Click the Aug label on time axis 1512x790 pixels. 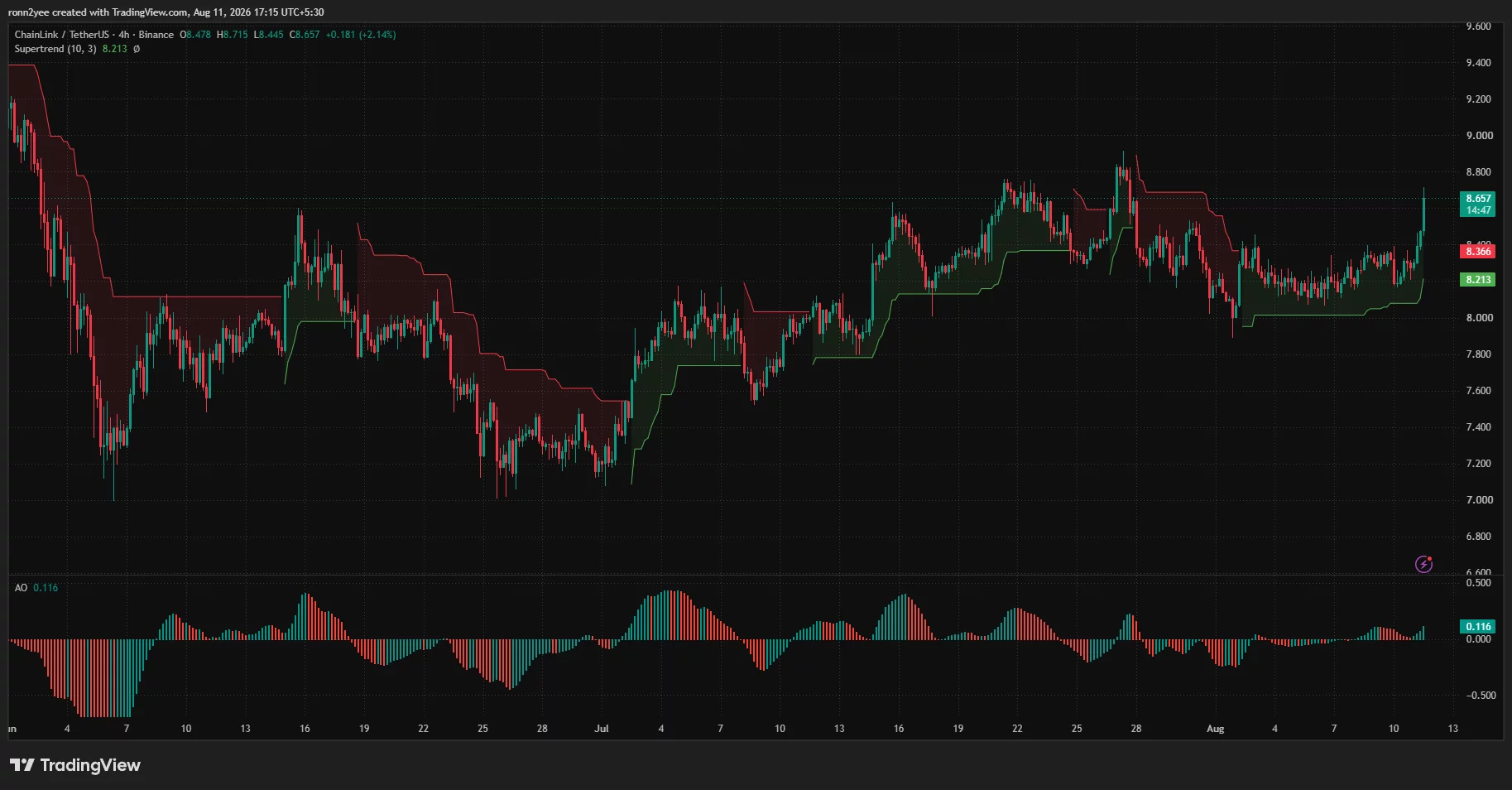coord(1215,729)
